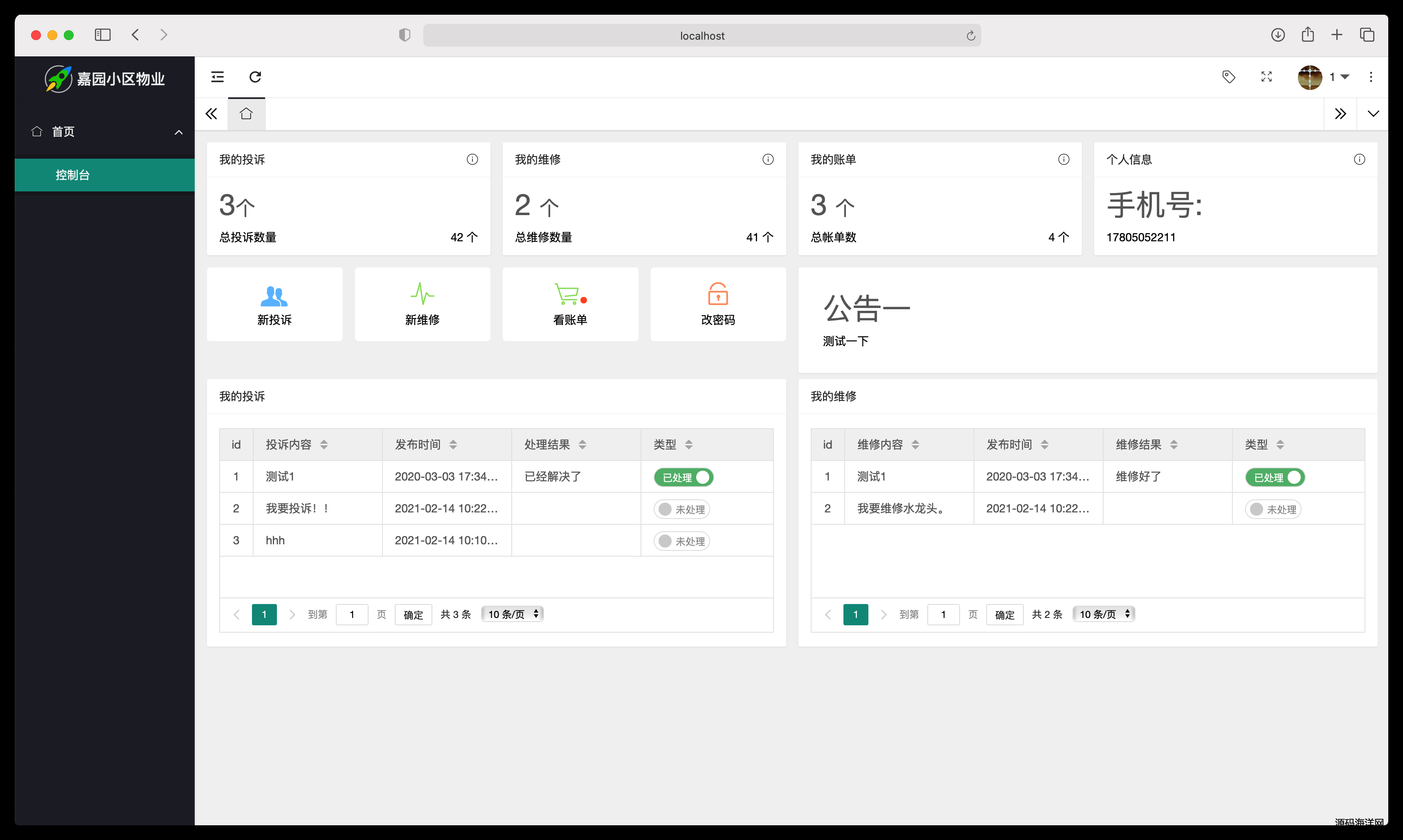Open new tab with plus icon
1403x840 pixels.
tap(1337, 35)
